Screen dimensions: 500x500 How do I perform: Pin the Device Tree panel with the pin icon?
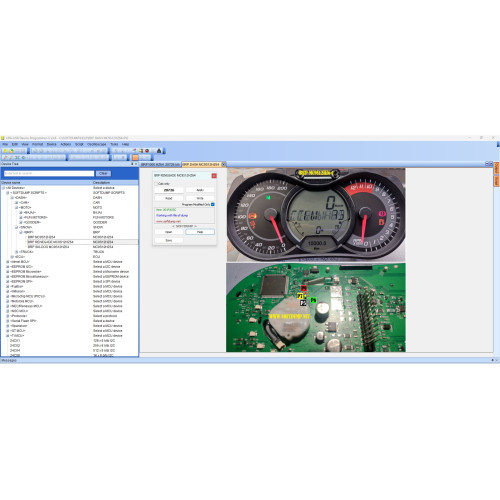coord(132,164)
